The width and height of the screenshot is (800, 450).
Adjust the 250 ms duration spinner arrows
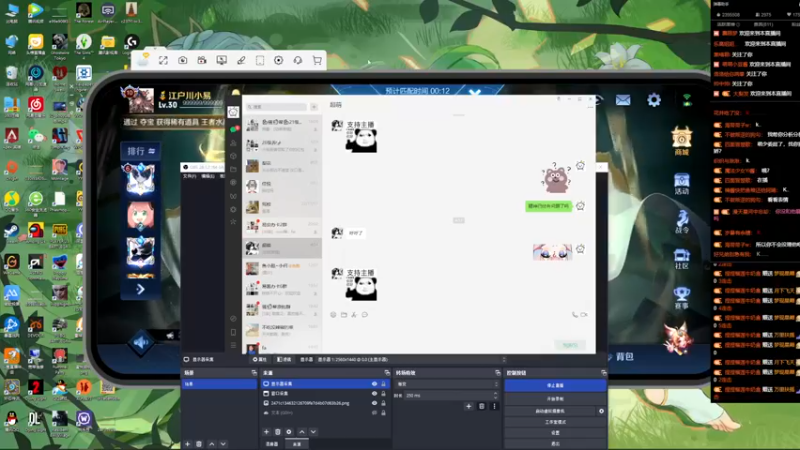click(x=495, y=395)
